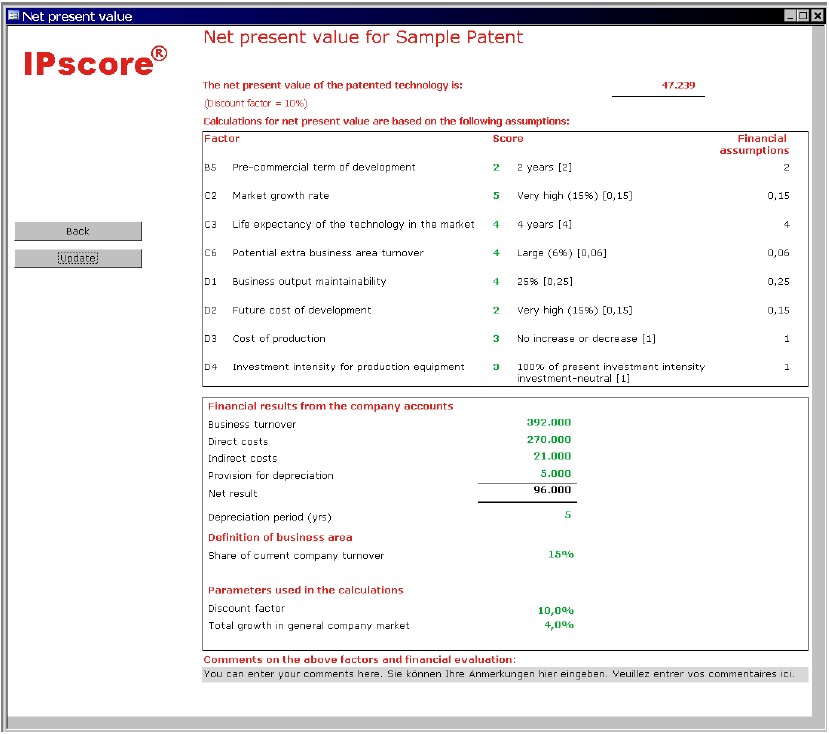
Task: Click the Total growth in general company market value
Action: (x=558, y=625)
